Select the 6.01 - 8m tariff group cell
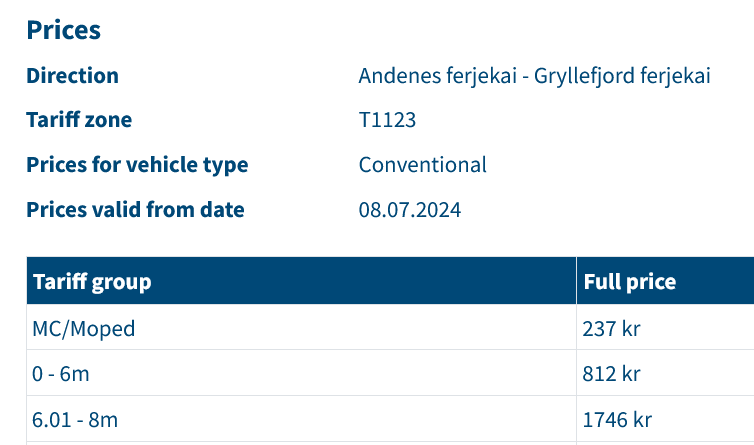The image size is (754, 445). tap(76, 420)
